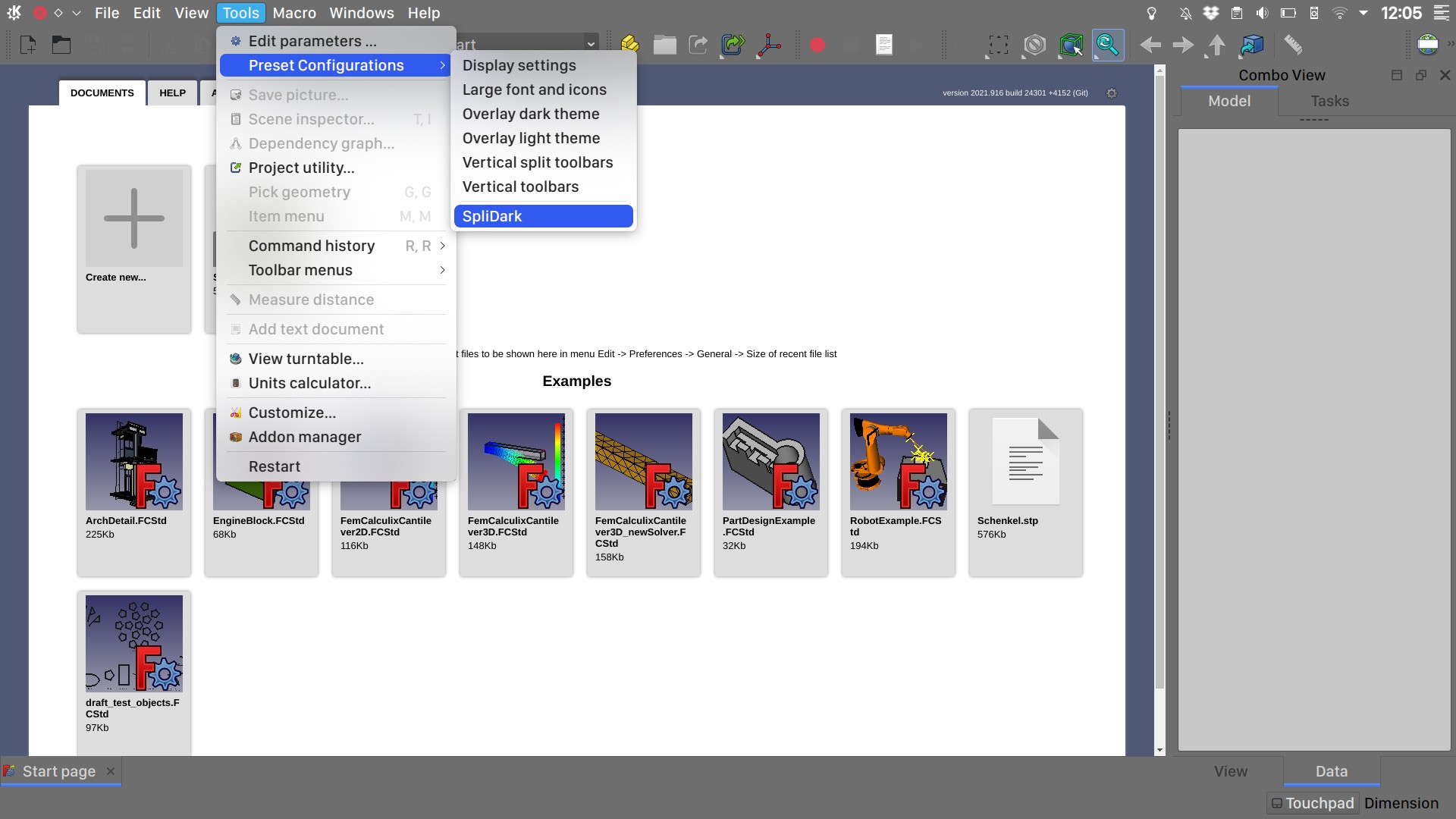Open the ArchDetail.FCStd example
1456x819 pixels.
point(134,492)
